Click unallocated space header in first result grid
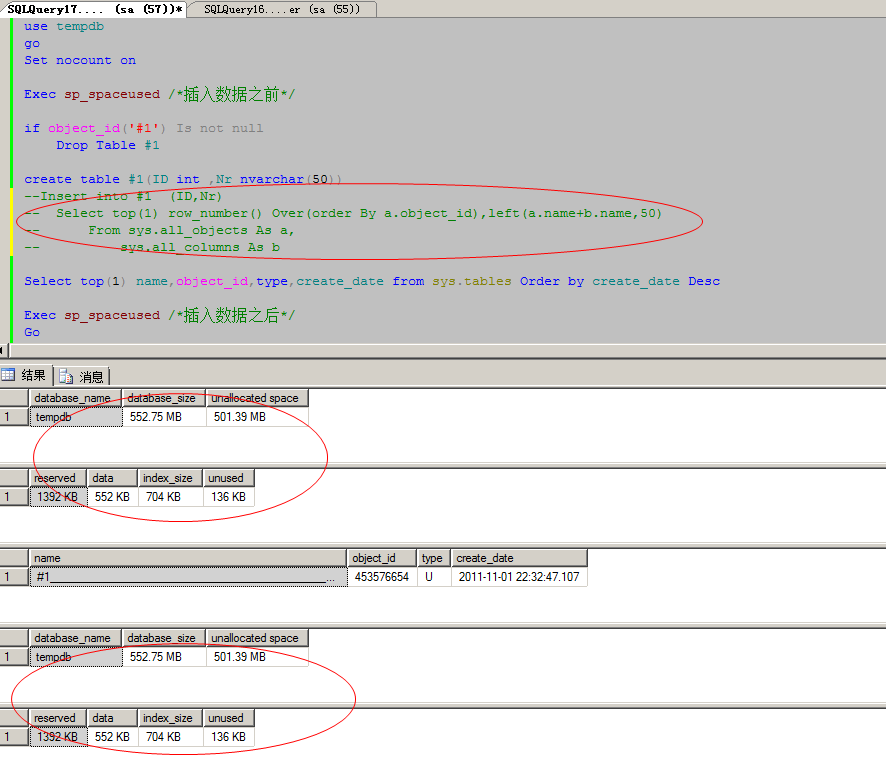The width and height of the screenshot is (886, 761). click(256, 398)
